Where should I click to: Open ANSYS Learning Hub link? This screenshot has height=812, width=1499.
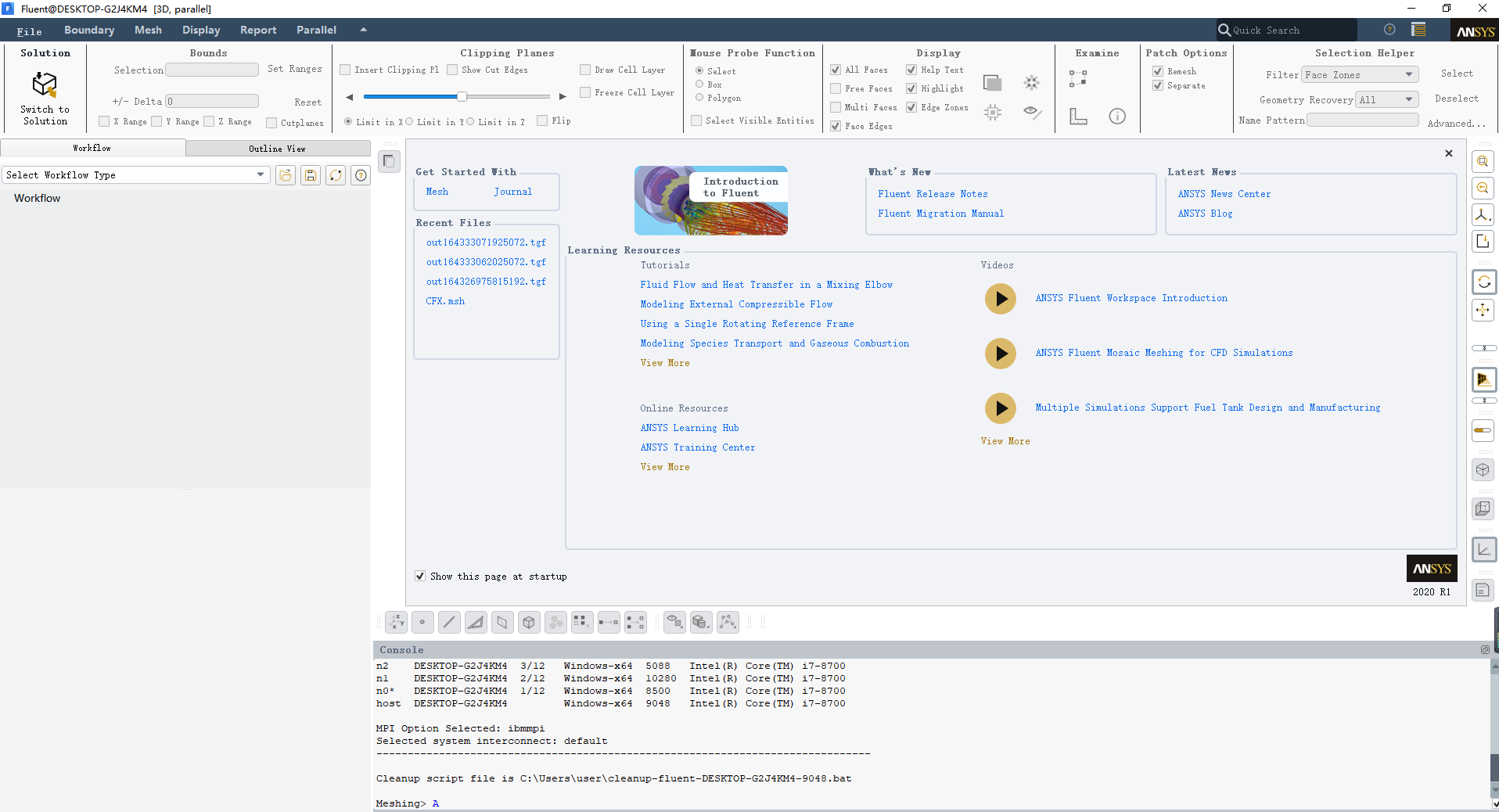click(x=689, y=428)
